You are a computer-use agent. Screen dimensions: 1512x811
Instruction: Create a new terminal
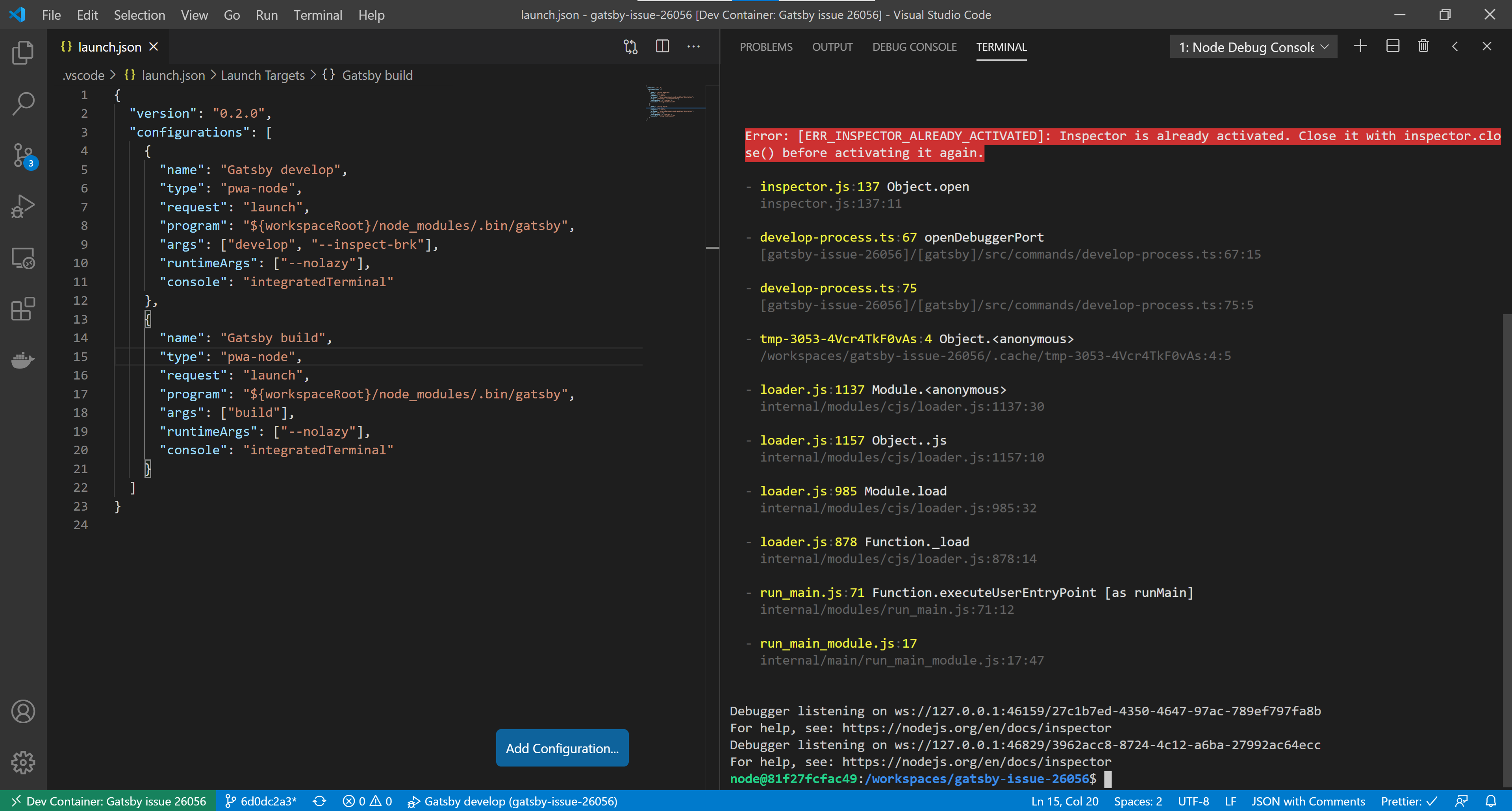[1360, 46]
